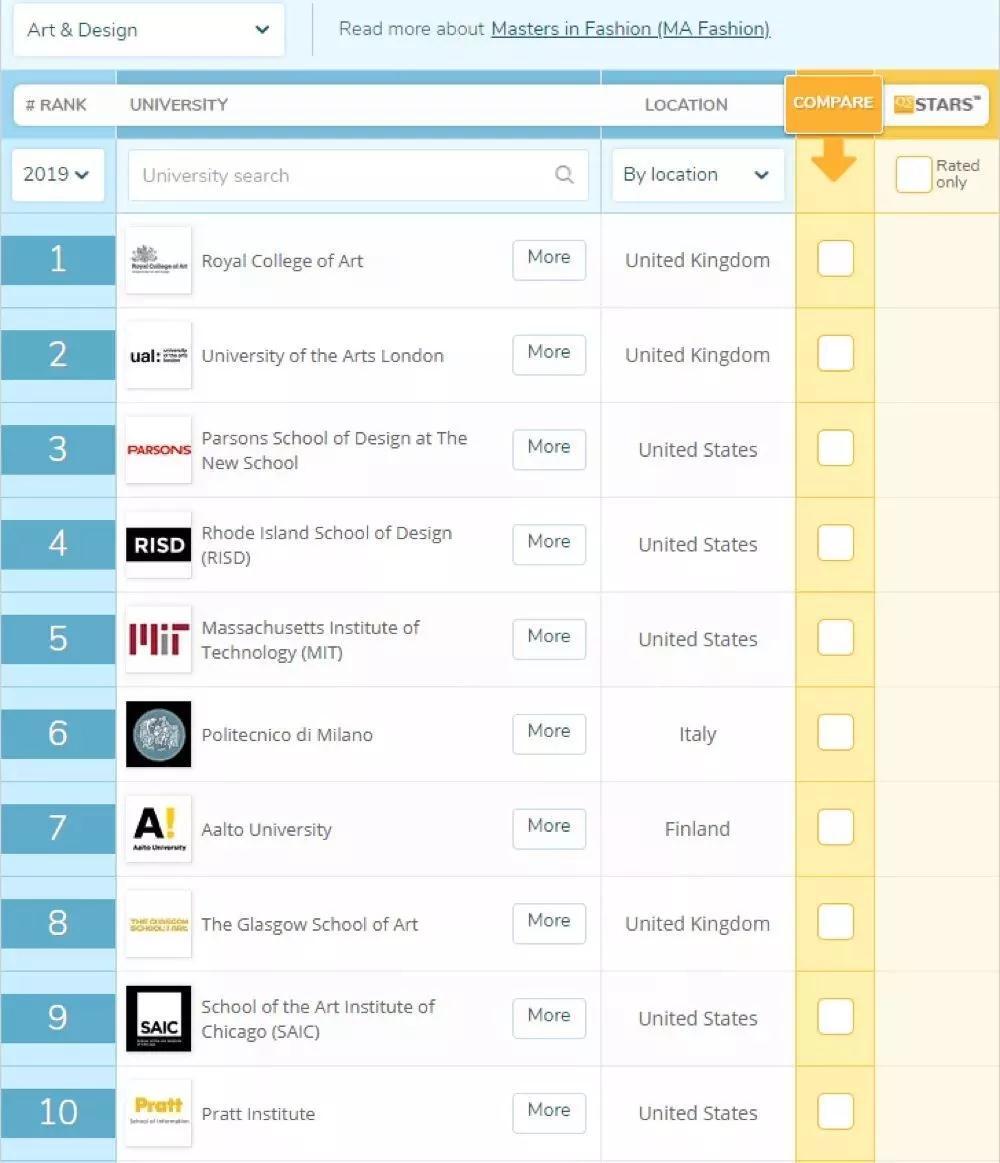Check compare box for Rhode Island School of Design
The width and height of the screenshot is (1000, 1163).
click(x=835, y=543)
